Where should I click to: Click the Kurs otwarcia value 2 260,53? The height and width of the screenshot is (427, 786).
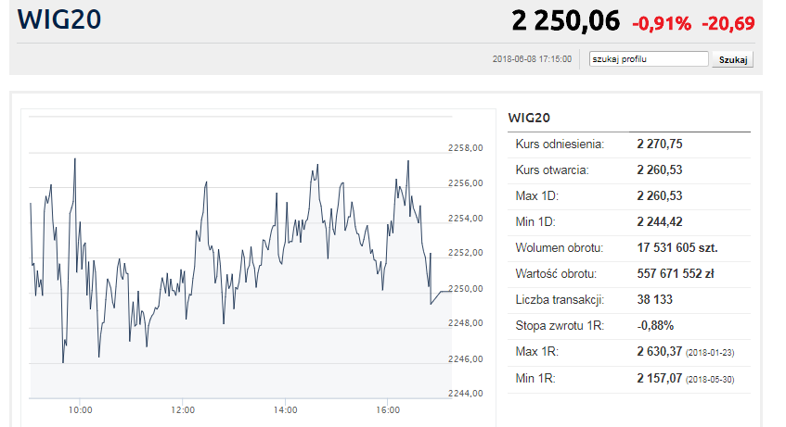click(660, 170)
